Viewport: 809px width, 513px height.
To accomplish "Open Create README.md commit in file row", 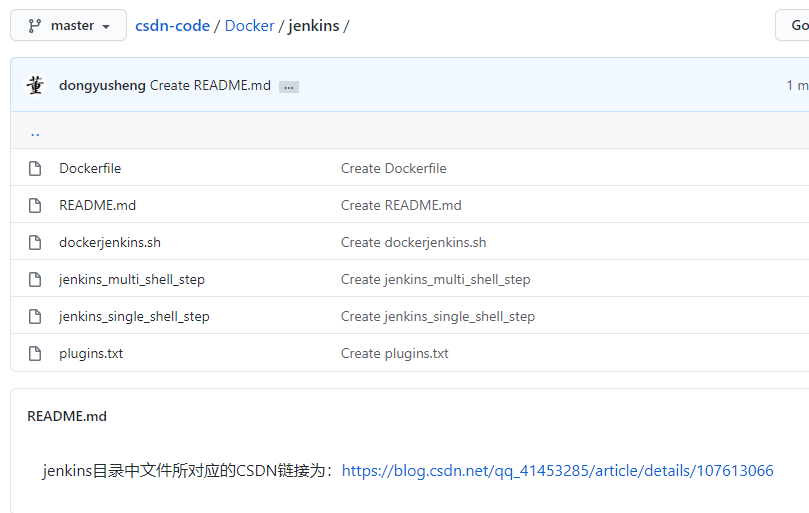I will 401,205.
